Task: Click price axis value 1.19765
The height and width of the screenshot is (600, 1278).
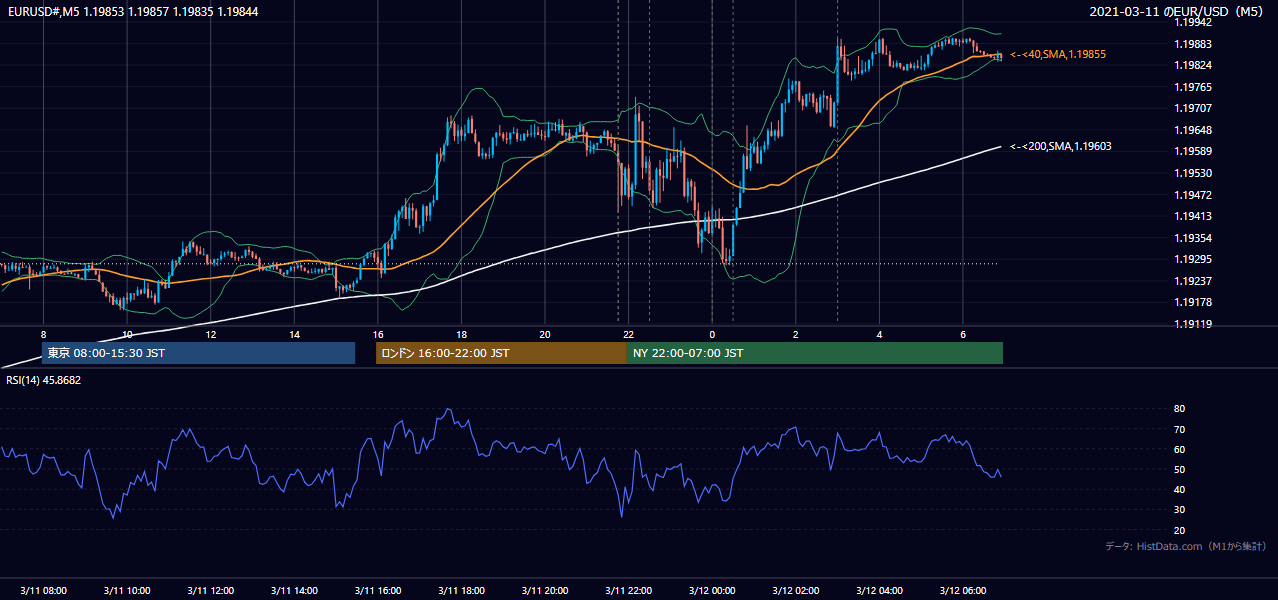Action: 1193,87
